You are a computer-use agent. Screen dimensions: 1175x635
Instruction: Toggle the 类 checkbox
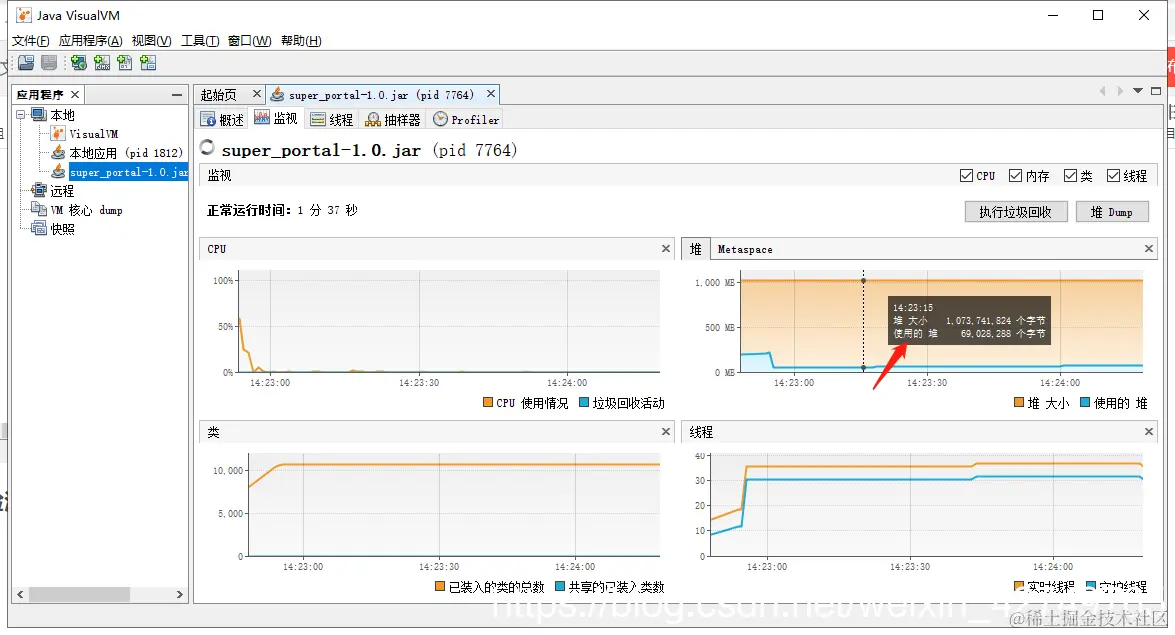[x=1070, y=175]
